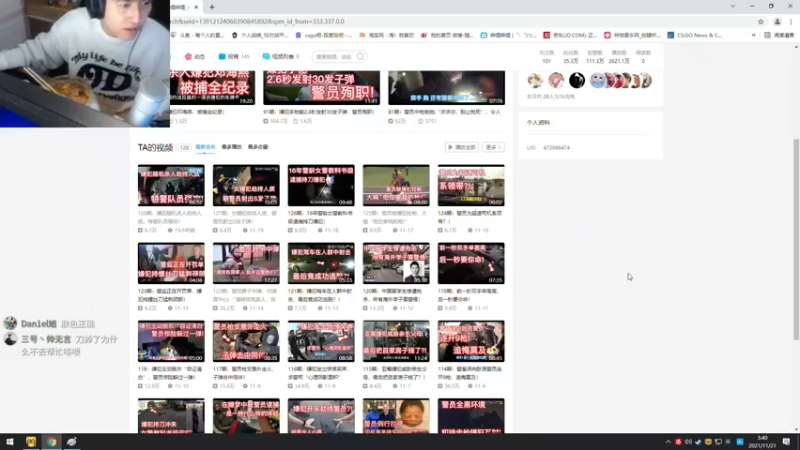The image size is (800, 450).
Task: Open video 126 thumbnail, duration 09:48
Action: [x=321, y=185]
